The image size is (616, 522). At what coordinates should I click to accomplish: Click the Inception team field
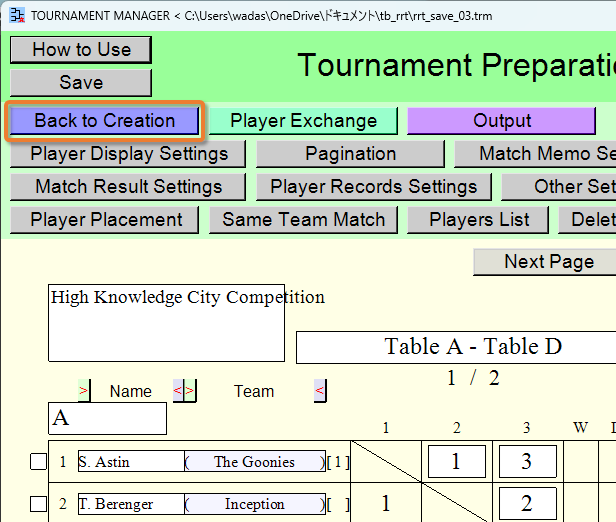255,504
